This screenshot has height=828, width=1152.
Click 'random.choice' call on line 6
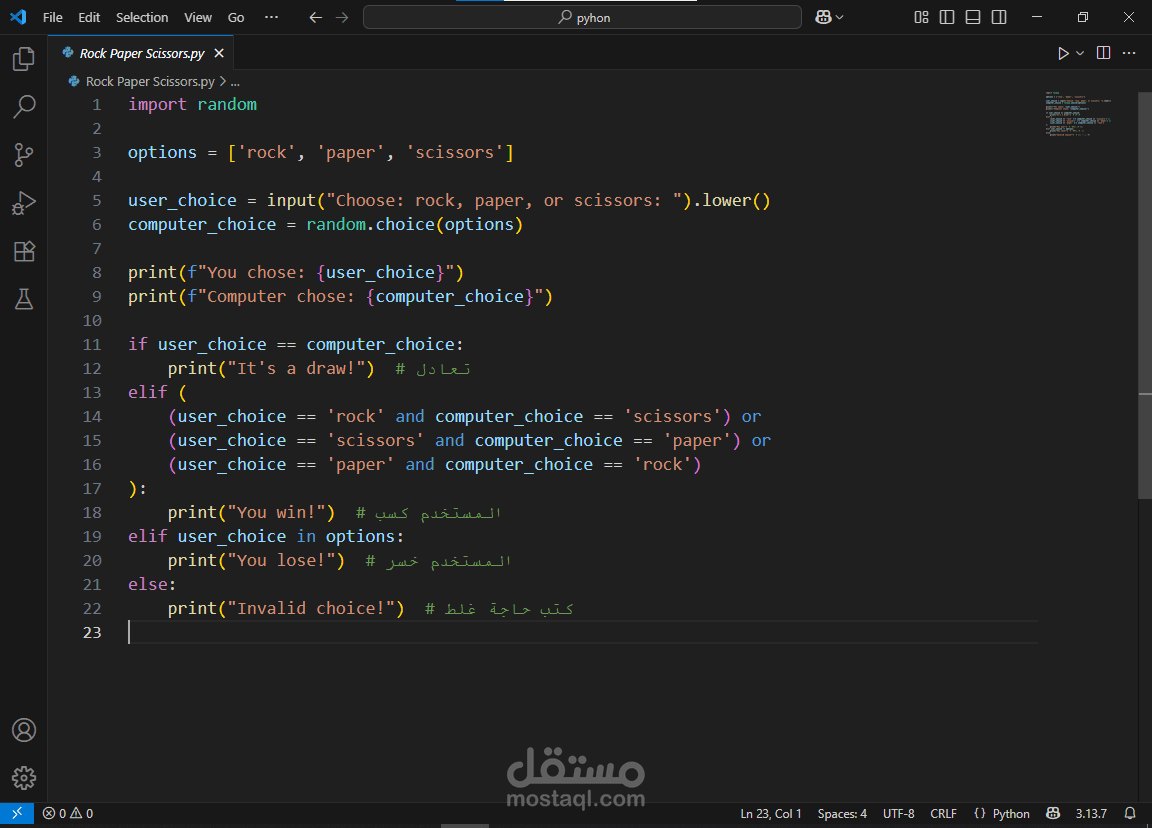click(370, 224)
